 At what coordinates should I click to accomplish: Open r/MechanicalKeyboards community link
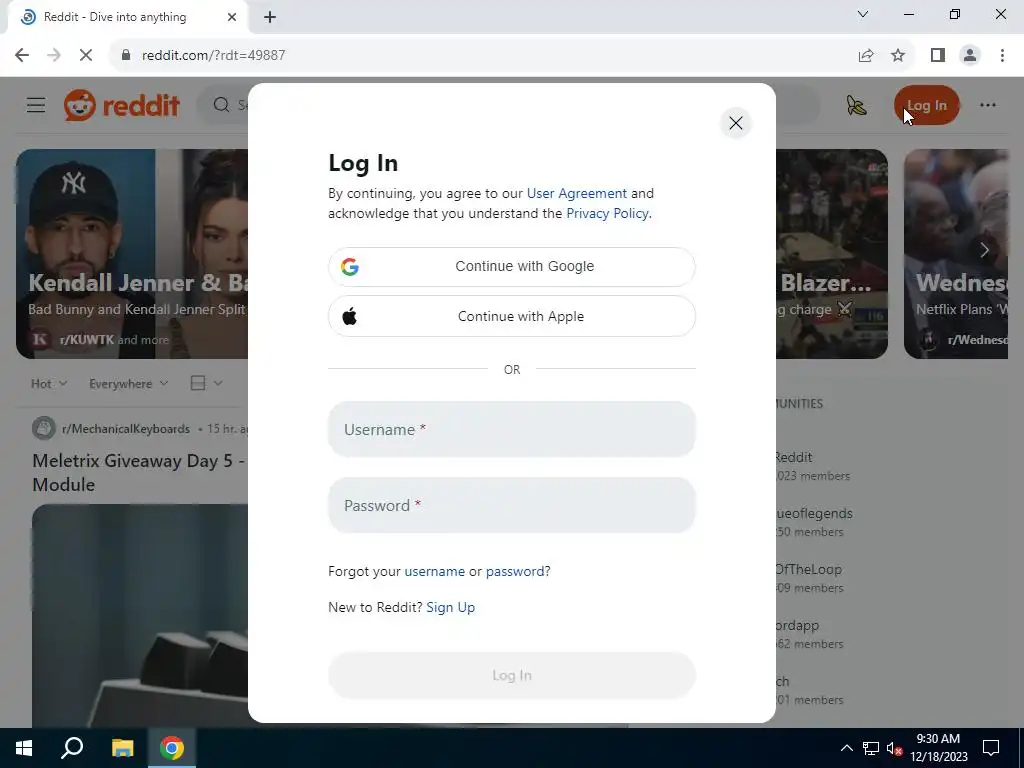point(126,429)
